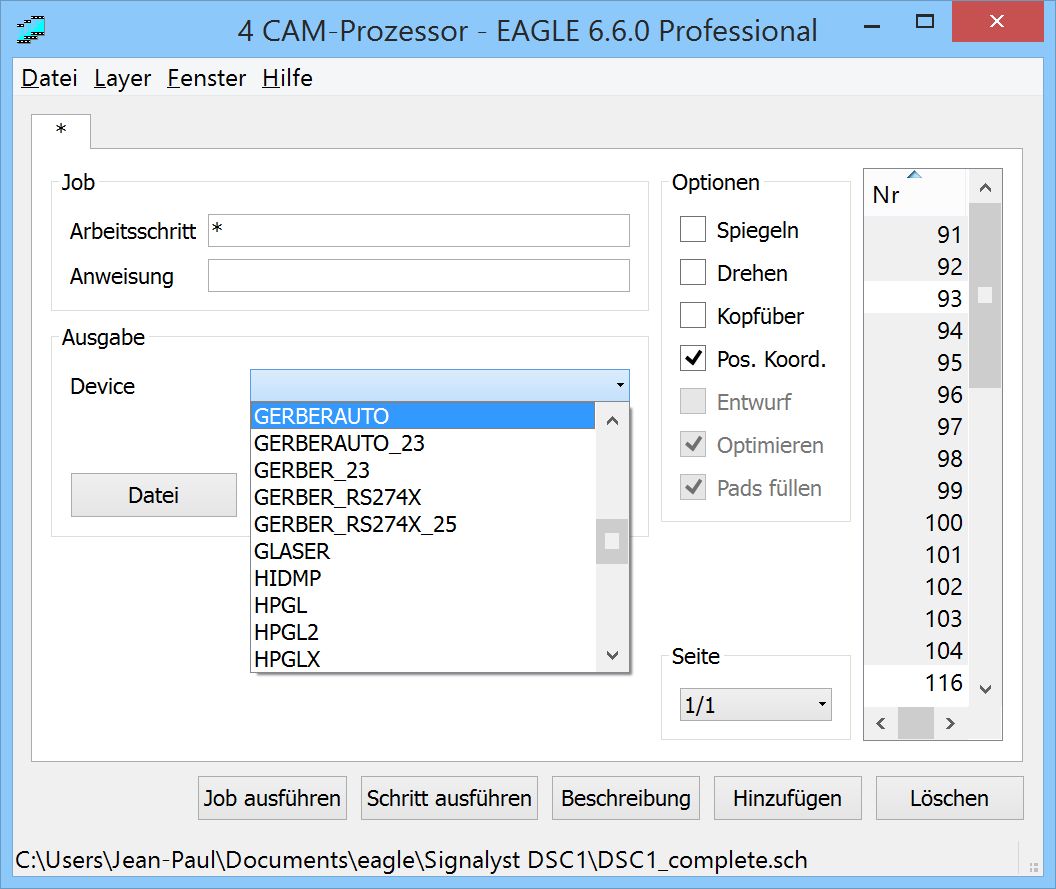Select the asterisk job tab
1056x889 pixels.
61,130
